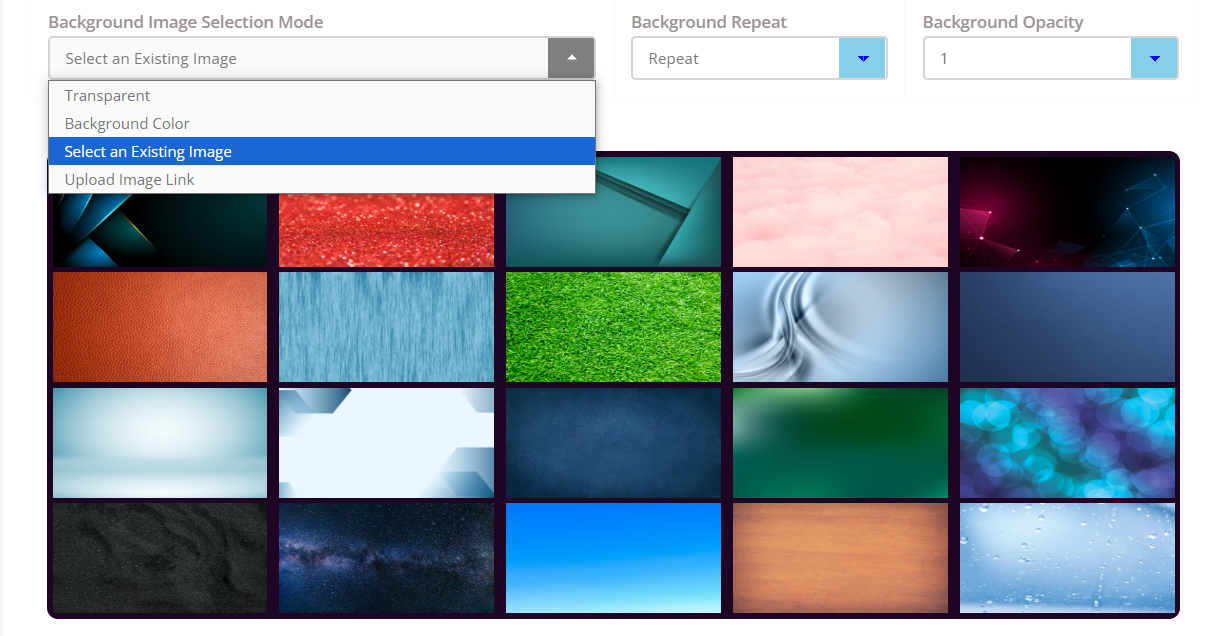The height and width of the screenshot is (636, 1219).
Task: Choose Transparent from the dropdown list
Action: pos(107,96)
